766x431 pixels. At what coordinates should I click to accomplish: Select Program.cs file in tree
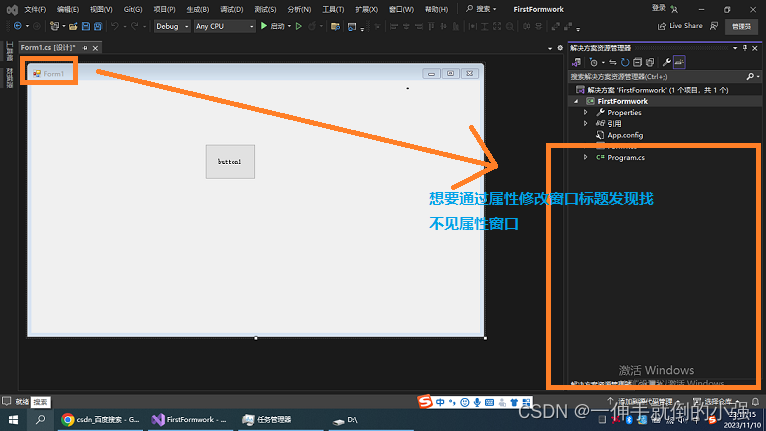pyautogui.click(x=626, y=157)
